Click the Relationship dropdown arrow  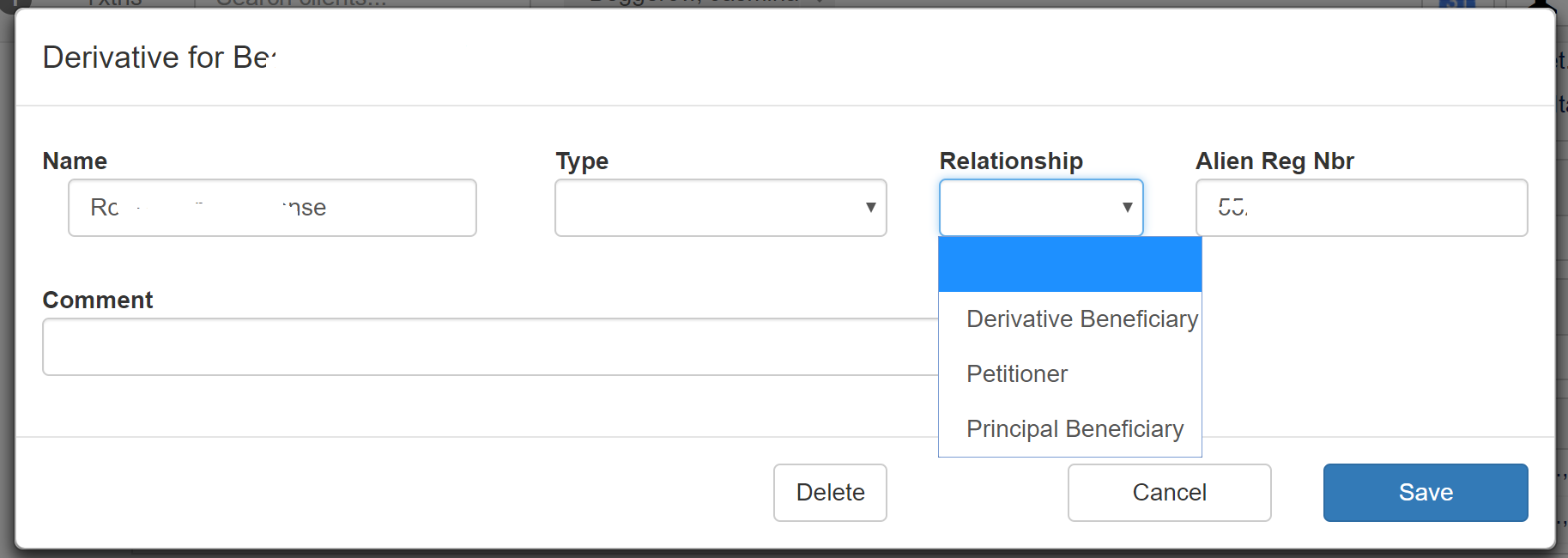pos(1127,208)
